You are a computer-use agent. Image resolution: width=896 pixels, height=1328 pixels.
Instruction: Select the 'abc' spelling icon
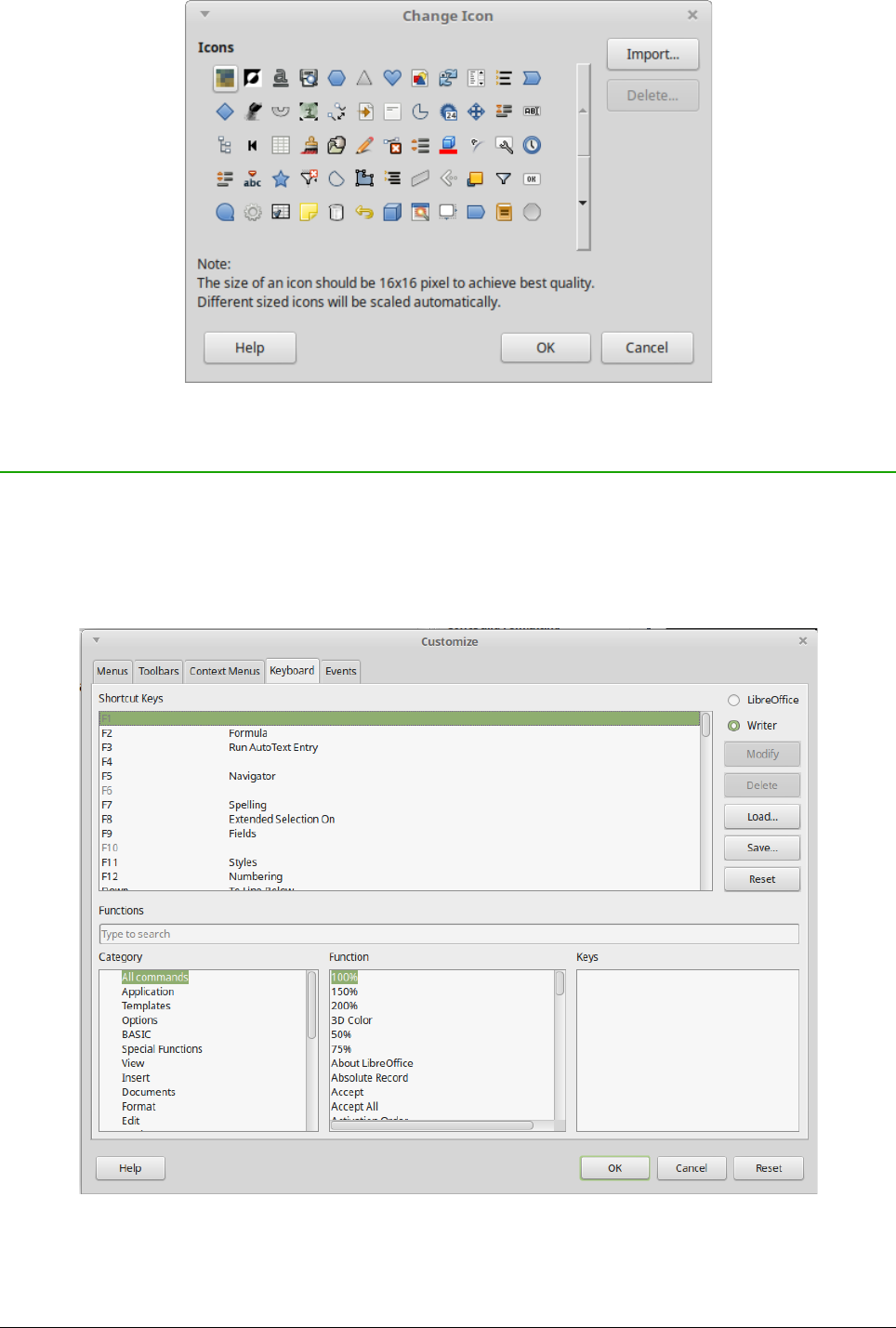(x=253, y=178)
